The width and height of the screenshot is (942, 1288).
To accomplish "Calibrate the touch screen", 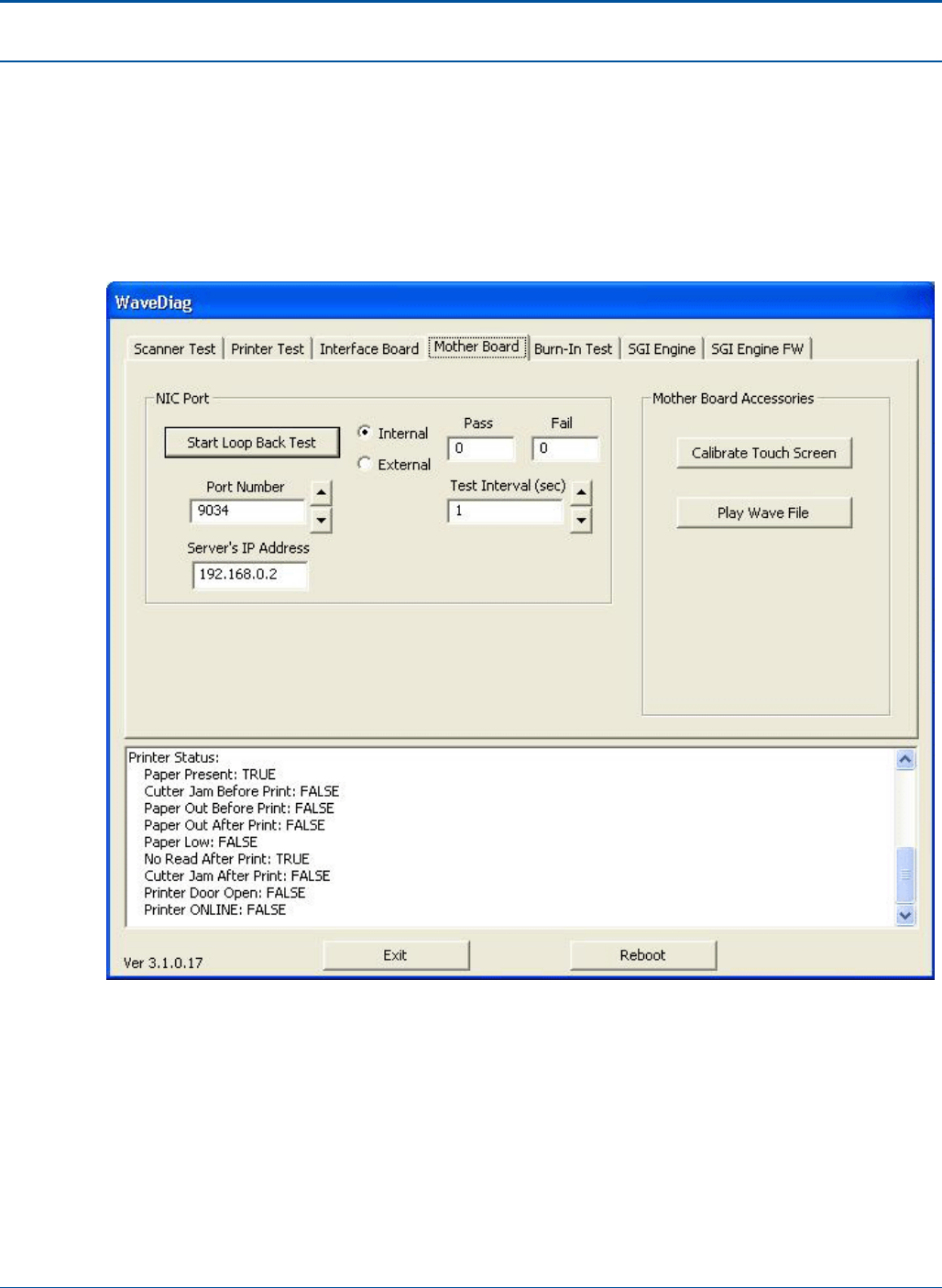I will [764, 453].
